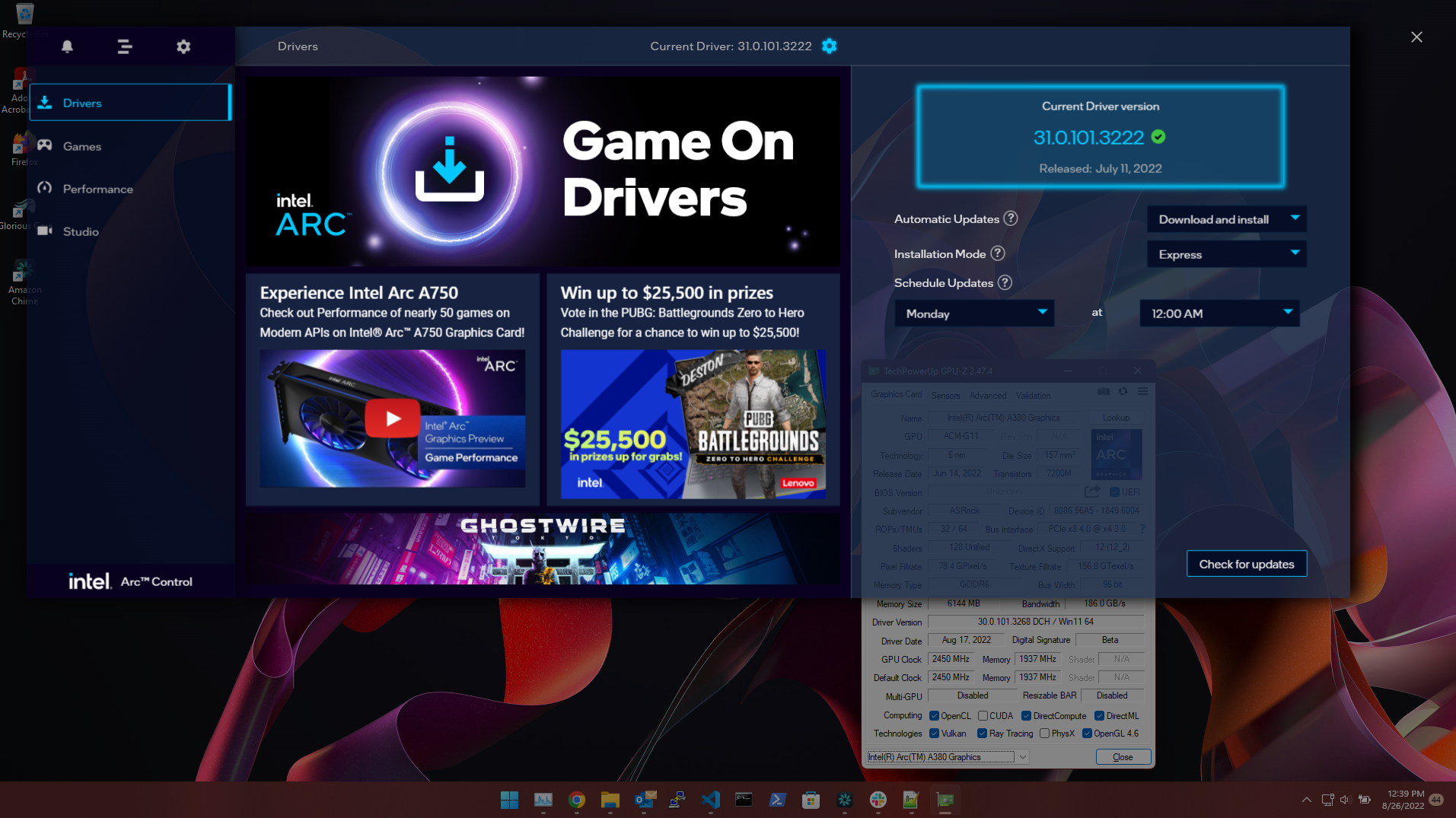Play the Intel Arc A750 YouTube video
Image resolution: width=1456 pixels, height=818 pixels.
(393, 418)
